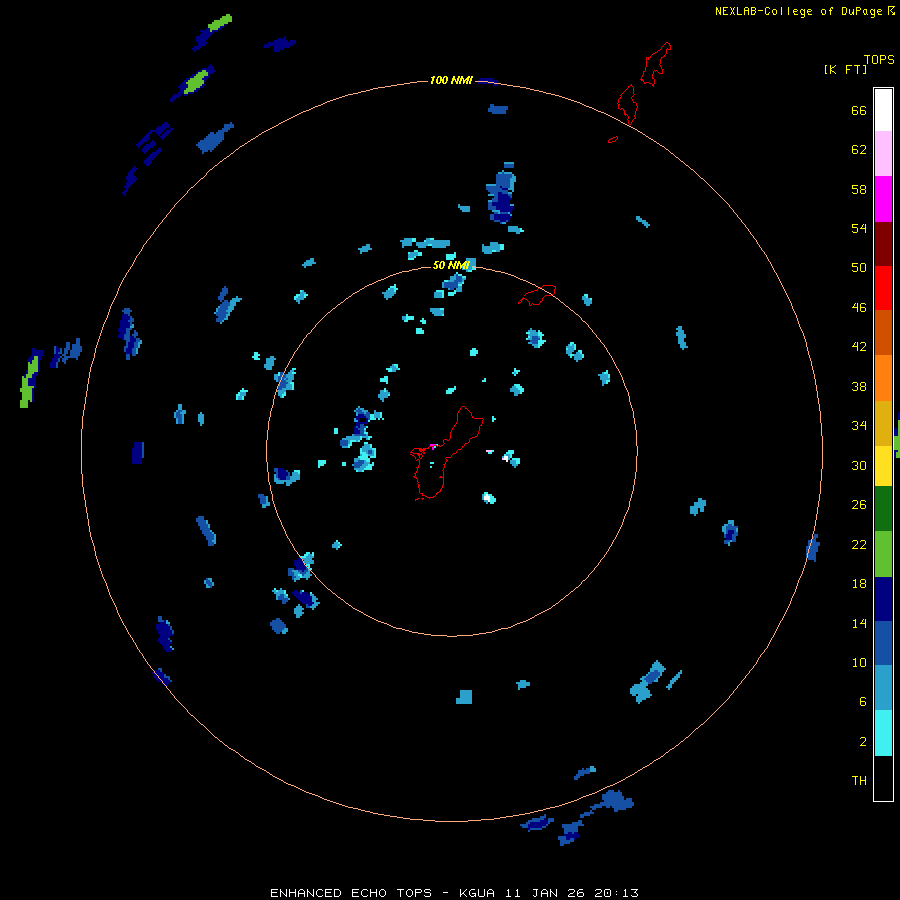Click the bright red 50 legend swatch
Viewport: 900px width, 900px height.
click(883, 288)
